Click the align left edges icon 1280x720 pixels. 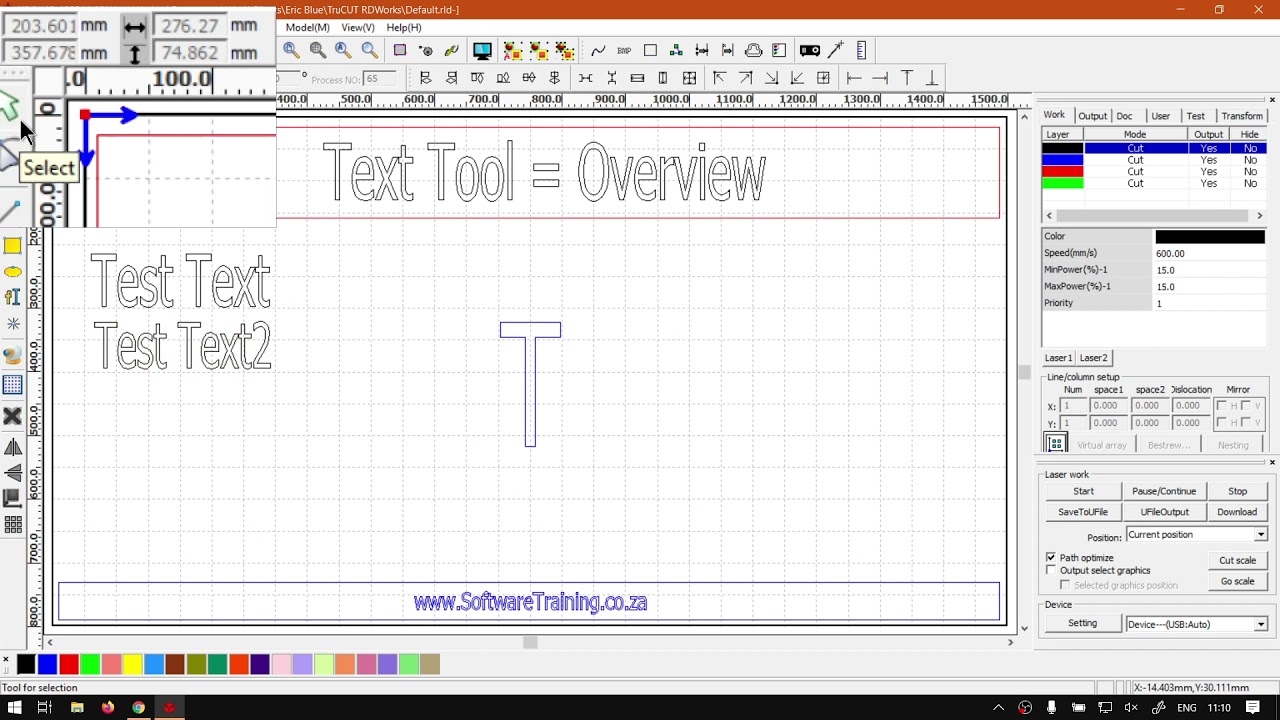[x=425, y=78]
